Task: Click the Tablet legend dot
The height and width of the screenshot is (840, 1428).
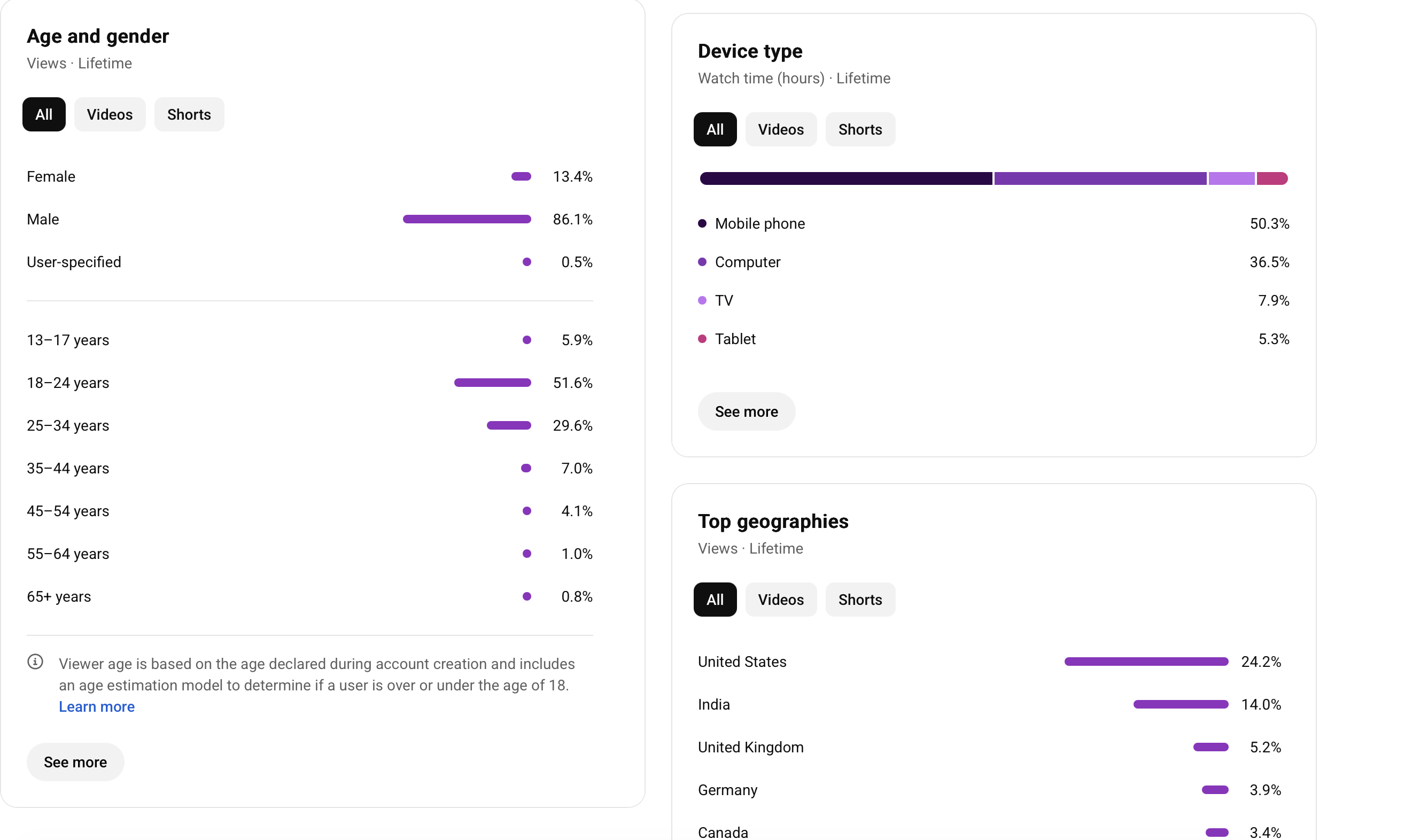Action: (x=702, y=339)
